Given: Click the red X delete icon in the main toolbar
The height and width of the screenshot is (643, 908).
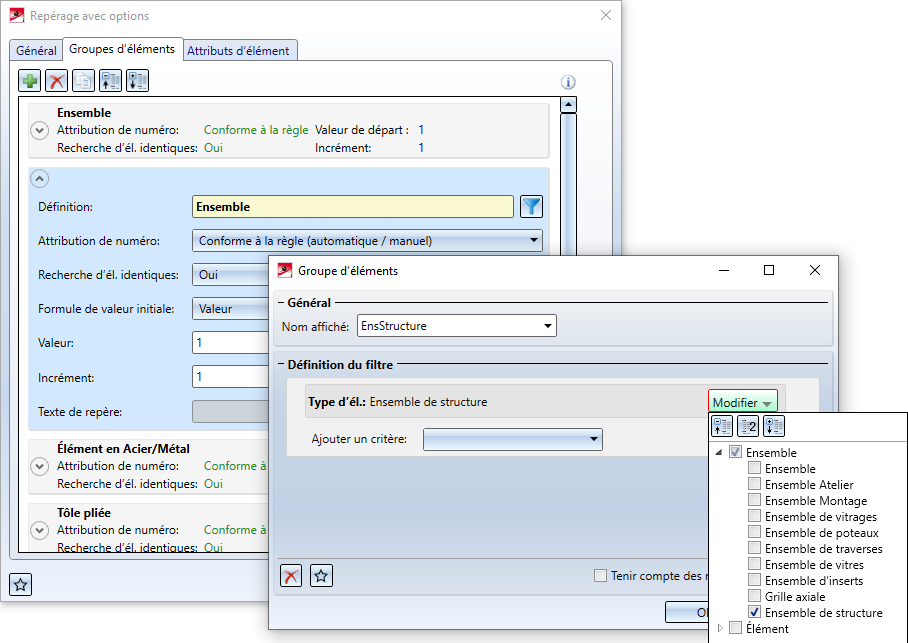Looking at the screenshot, I should coord(57,82).
